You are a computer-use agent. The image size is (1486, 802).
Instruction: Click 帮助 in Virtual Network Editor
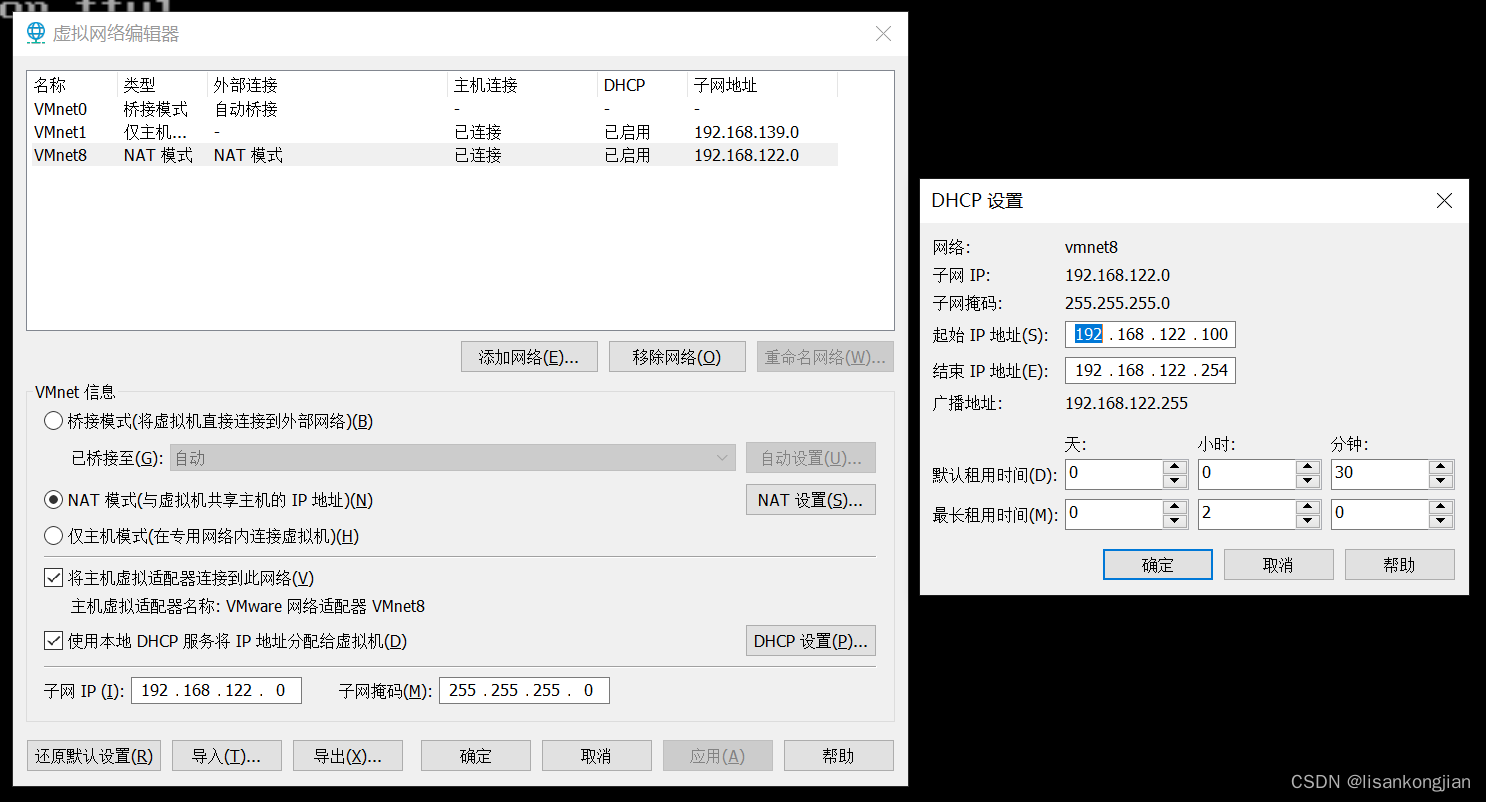[x=839, y=755]
